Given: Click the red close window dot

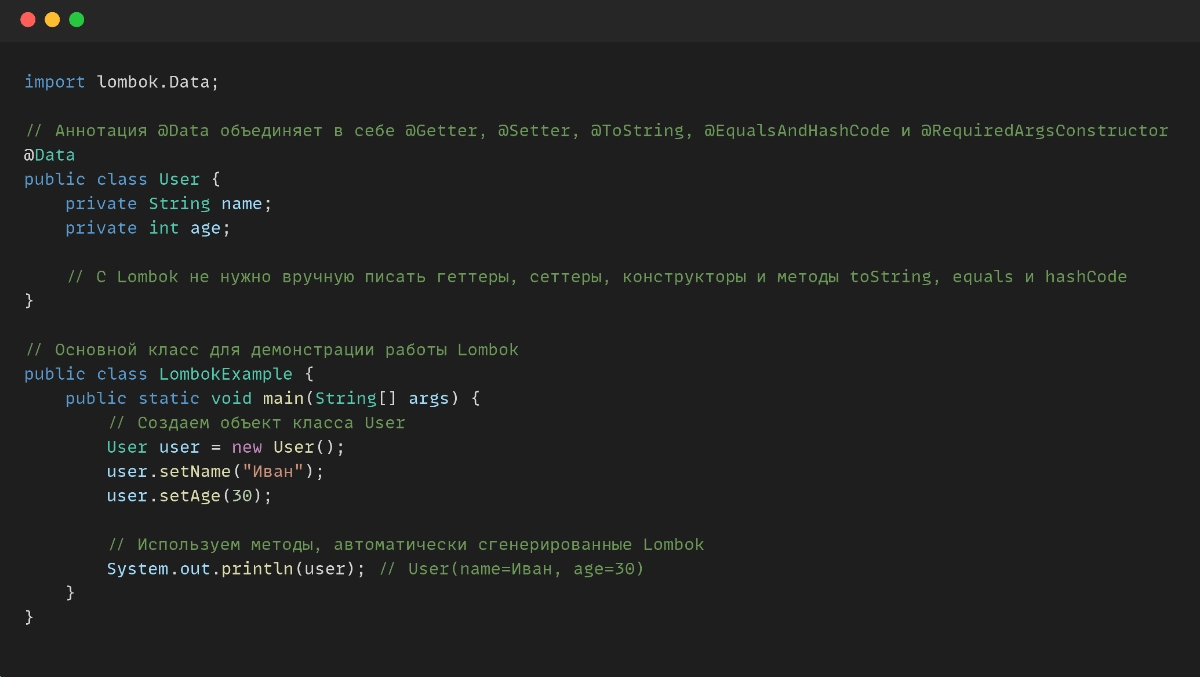Looking at the screenshot, I should [x=28, y=20].
